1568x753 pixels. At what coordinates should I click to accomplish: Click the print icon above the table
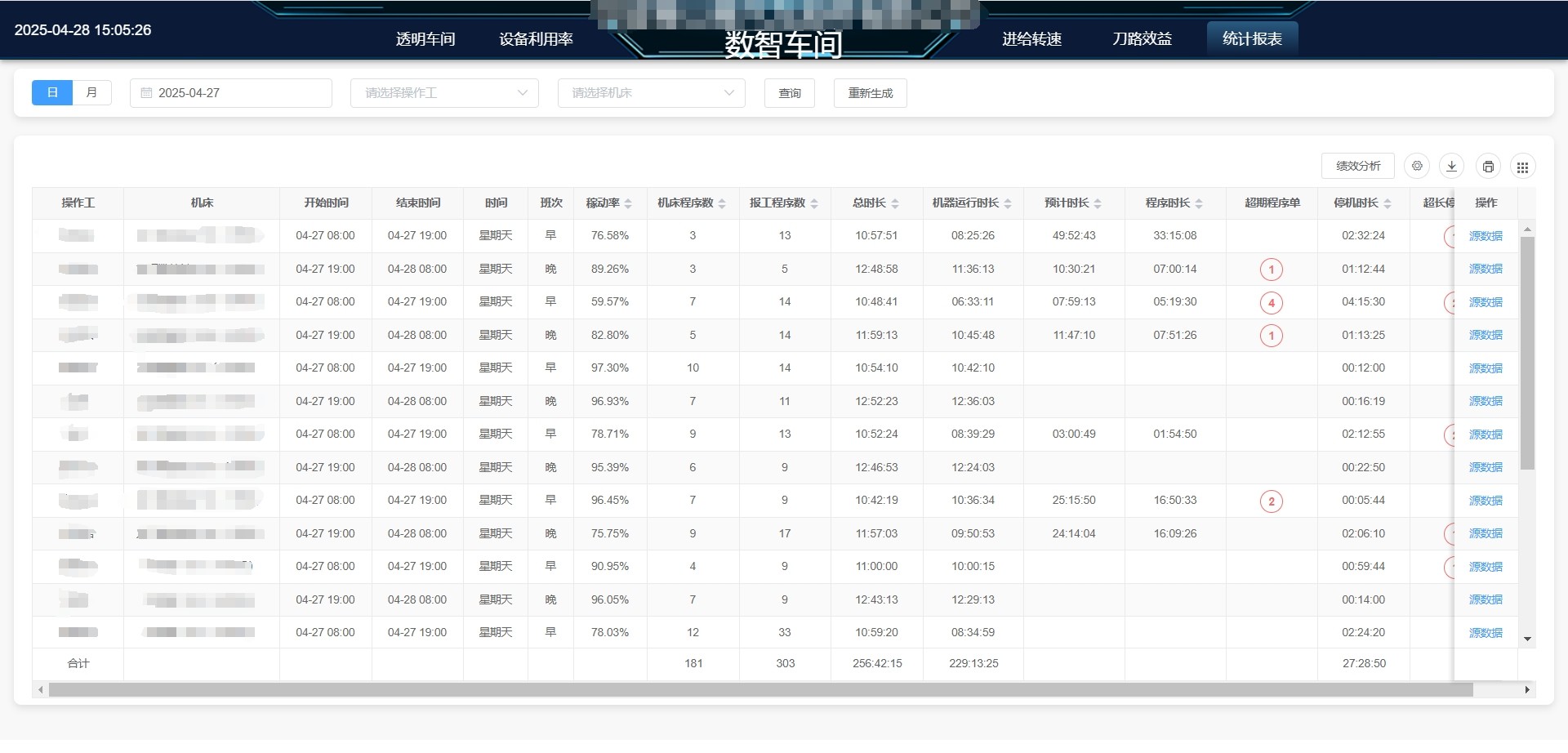pos(1488,166)
